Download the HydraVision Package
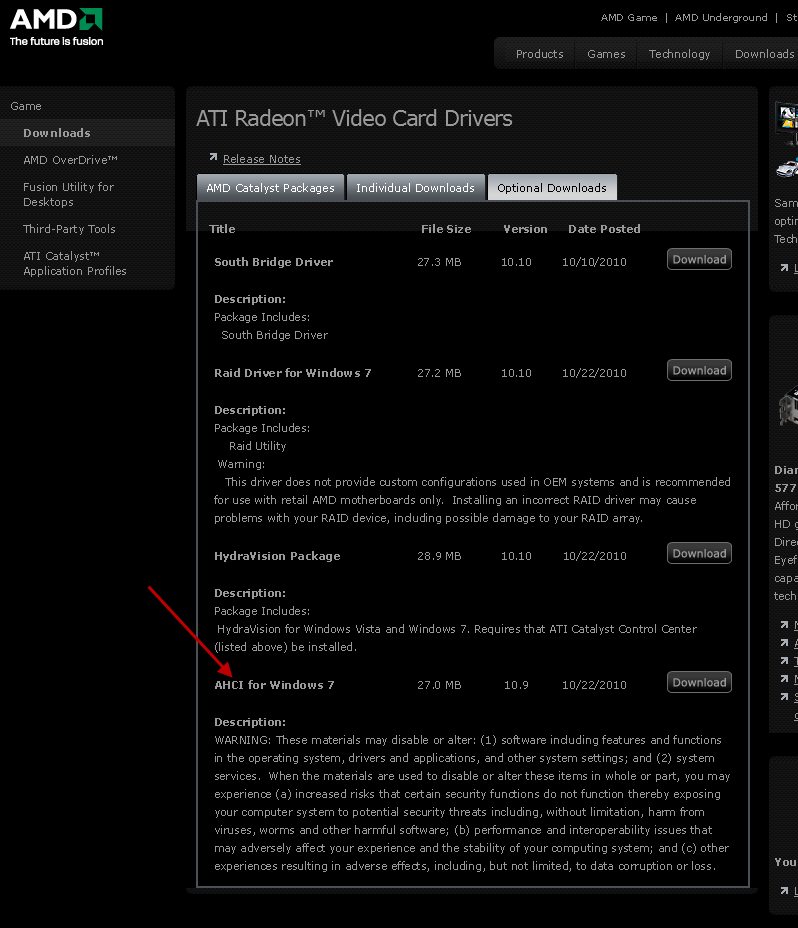This screenshot has width=798, height=928. (x=699, y=553)
